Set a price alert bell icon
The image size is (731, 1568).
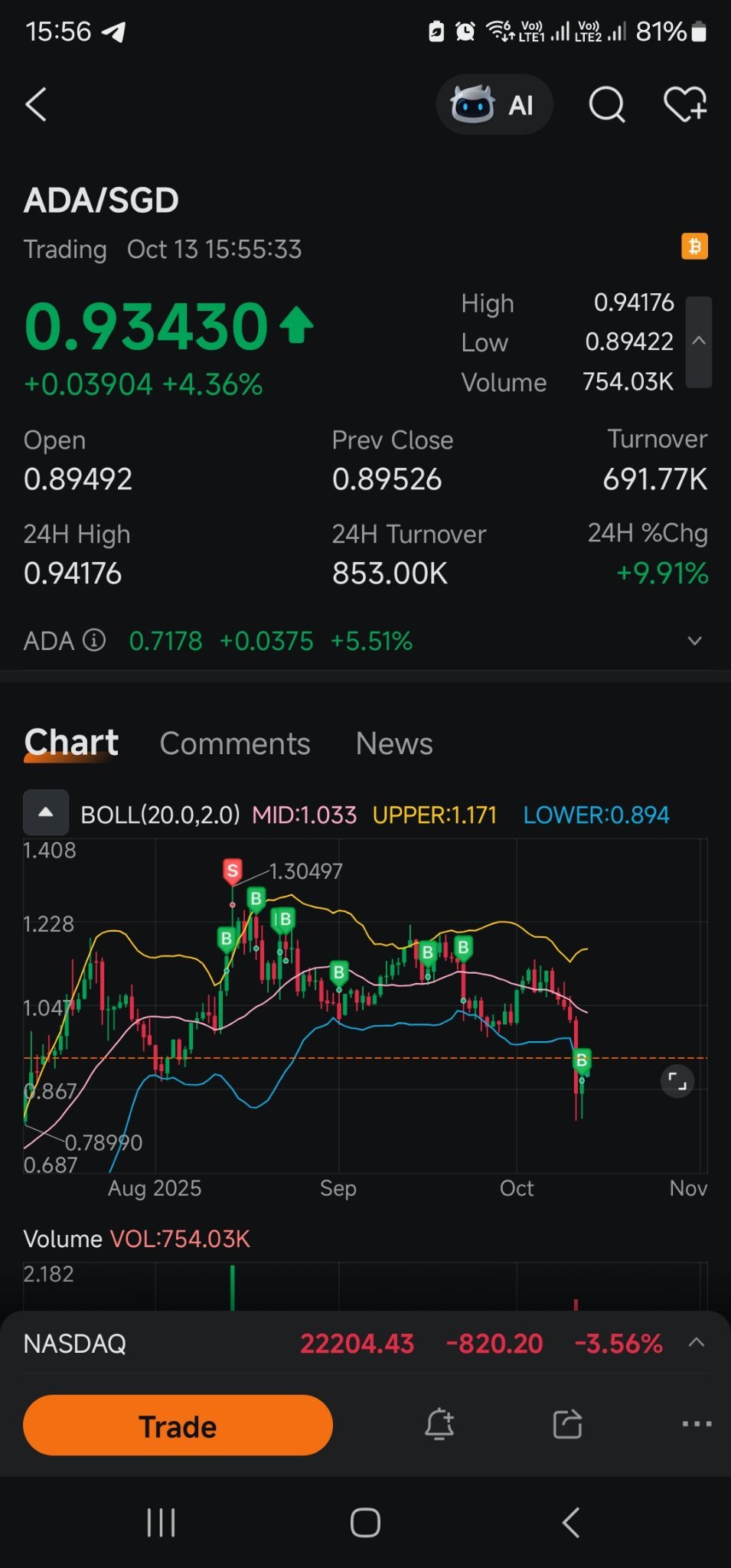click(439, 1425)
